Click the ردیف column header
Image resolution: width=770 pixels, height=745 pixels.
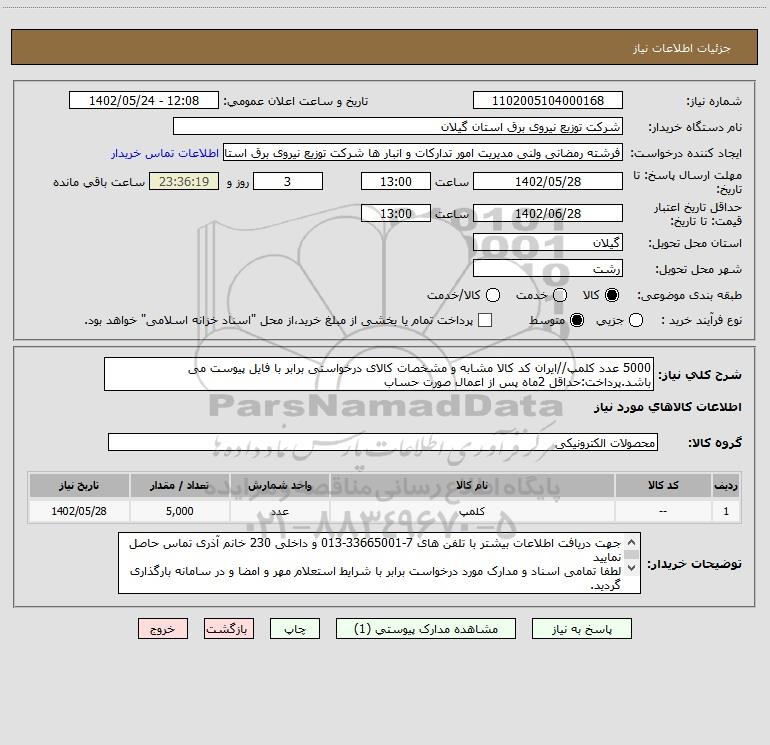coord(726,485)
